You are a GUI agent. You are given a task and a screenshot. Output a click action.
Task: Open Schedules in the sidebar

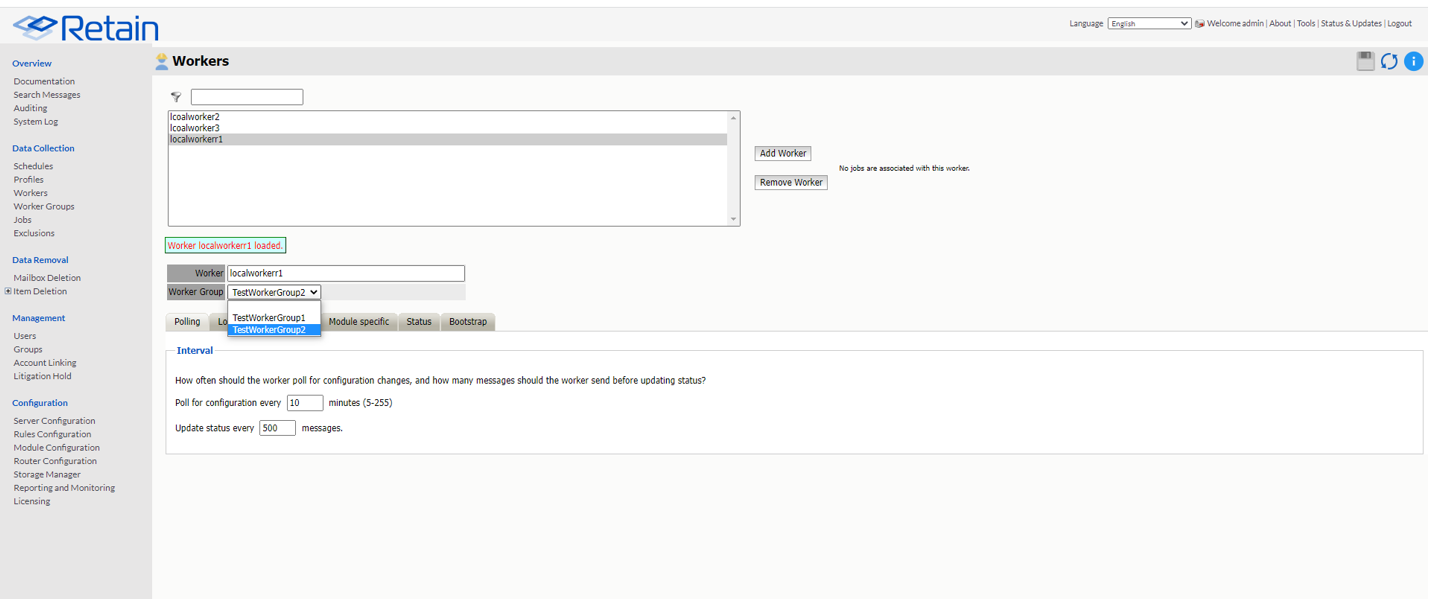[x=33, y=166]
